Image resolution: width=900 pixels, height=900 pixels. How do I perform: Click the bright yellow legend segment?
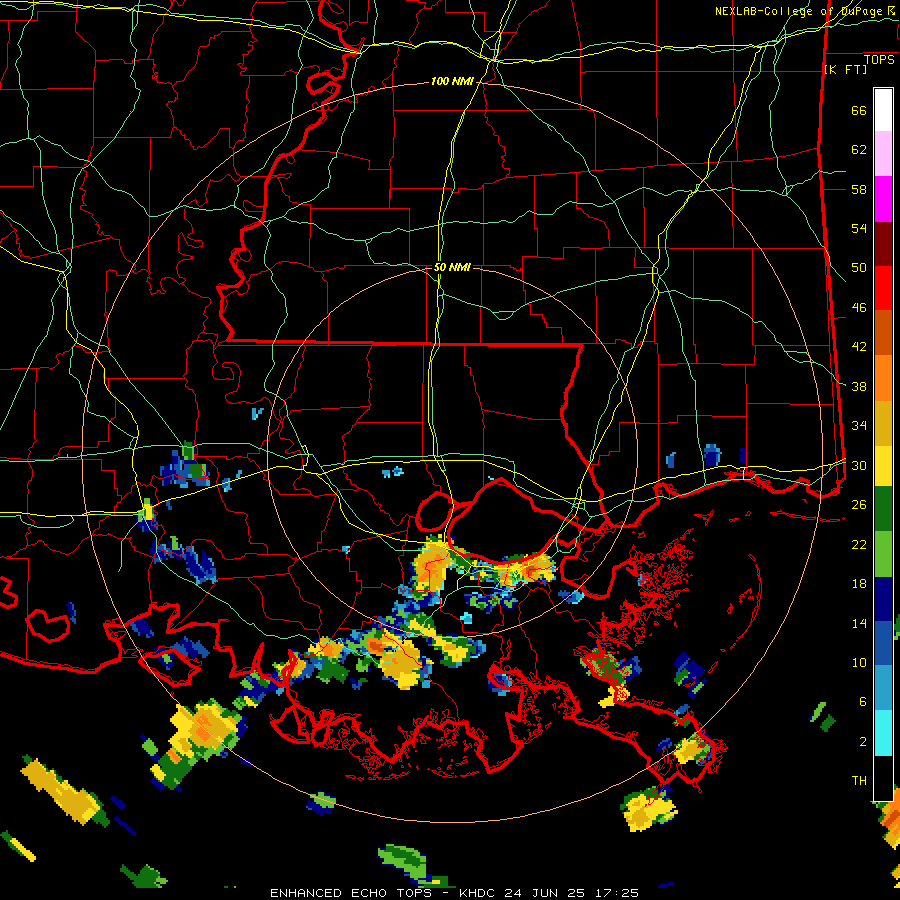coord(883,466)
